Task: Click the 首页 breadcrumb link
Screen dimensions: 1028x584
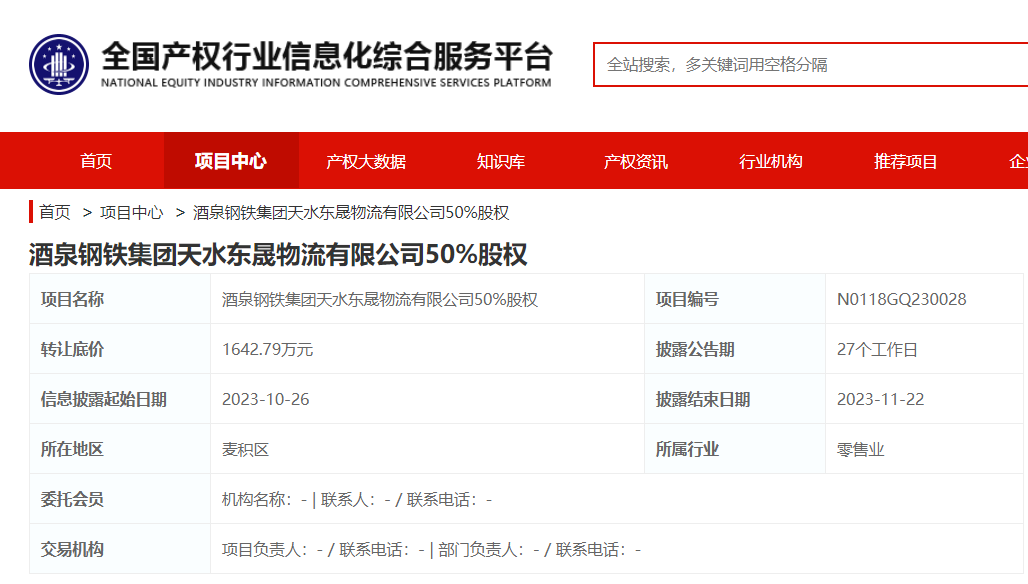Action: pos(54,212)
